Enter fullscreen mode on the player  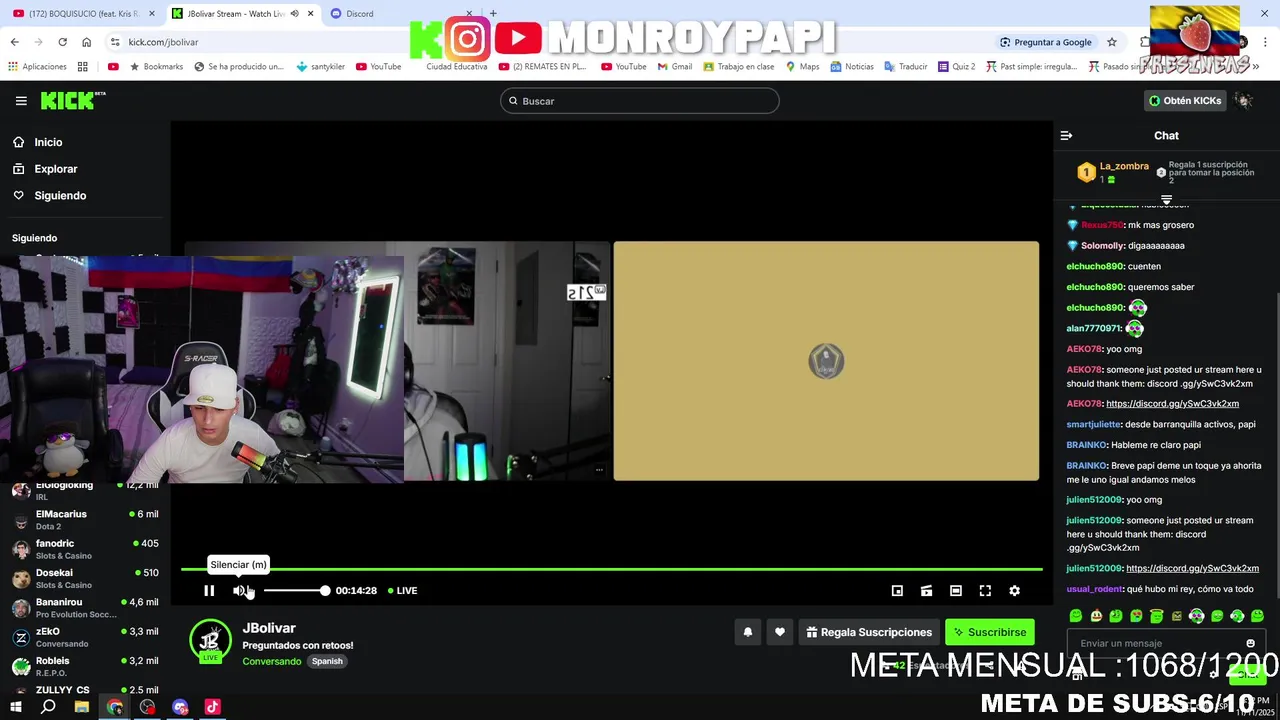pyautogui.click(x=985, y=591)
